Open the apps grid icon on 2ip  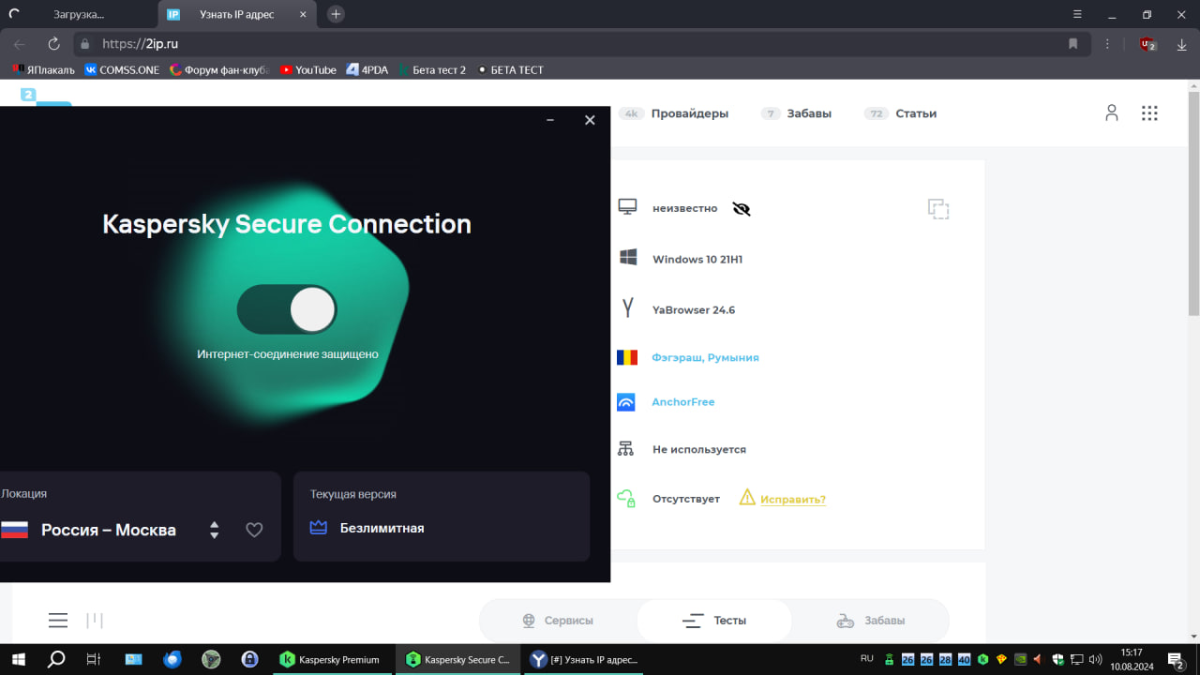[x=1150, y=113]
